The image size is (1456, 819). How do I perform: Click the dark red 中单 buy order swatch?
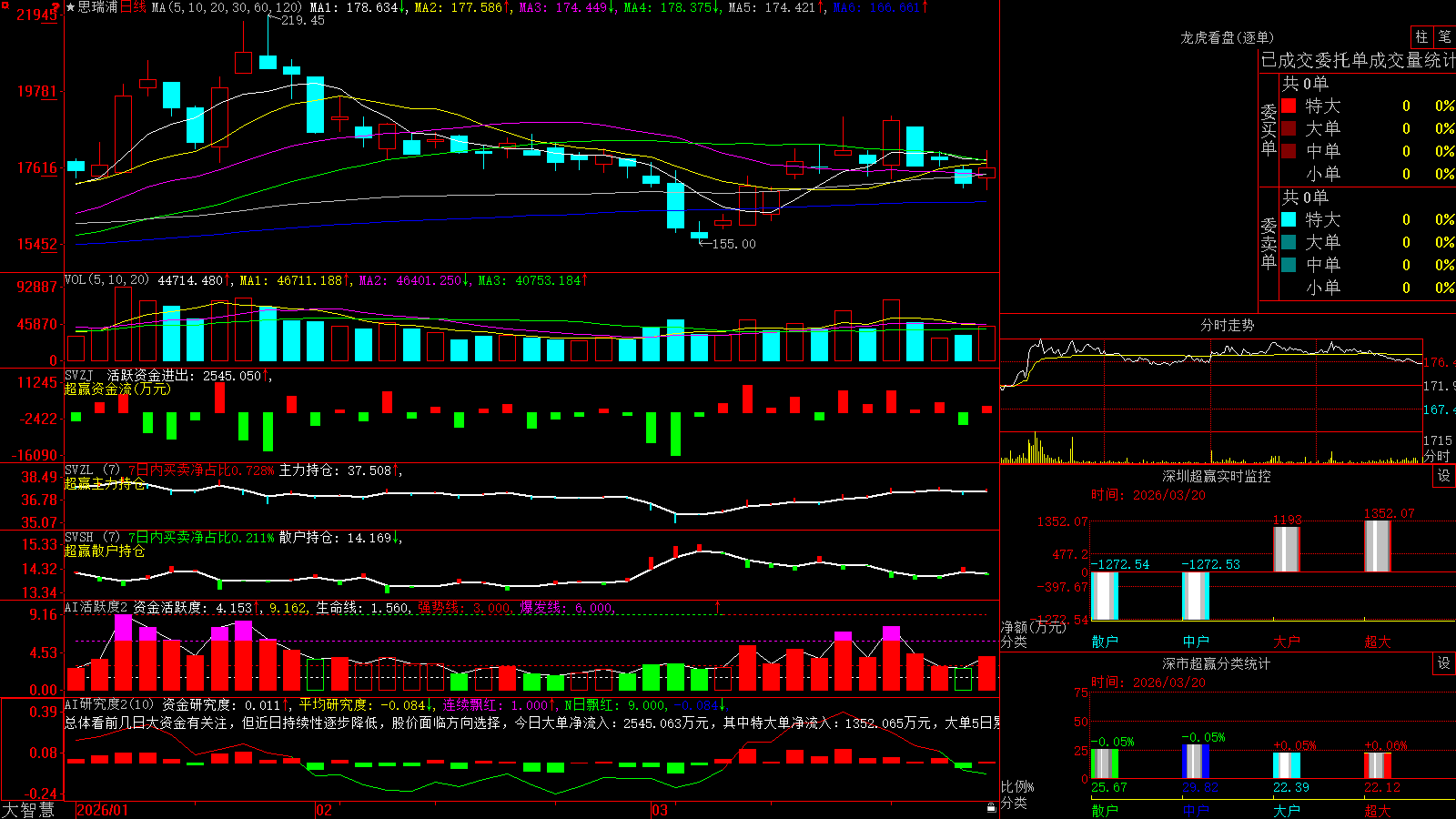1289,151
